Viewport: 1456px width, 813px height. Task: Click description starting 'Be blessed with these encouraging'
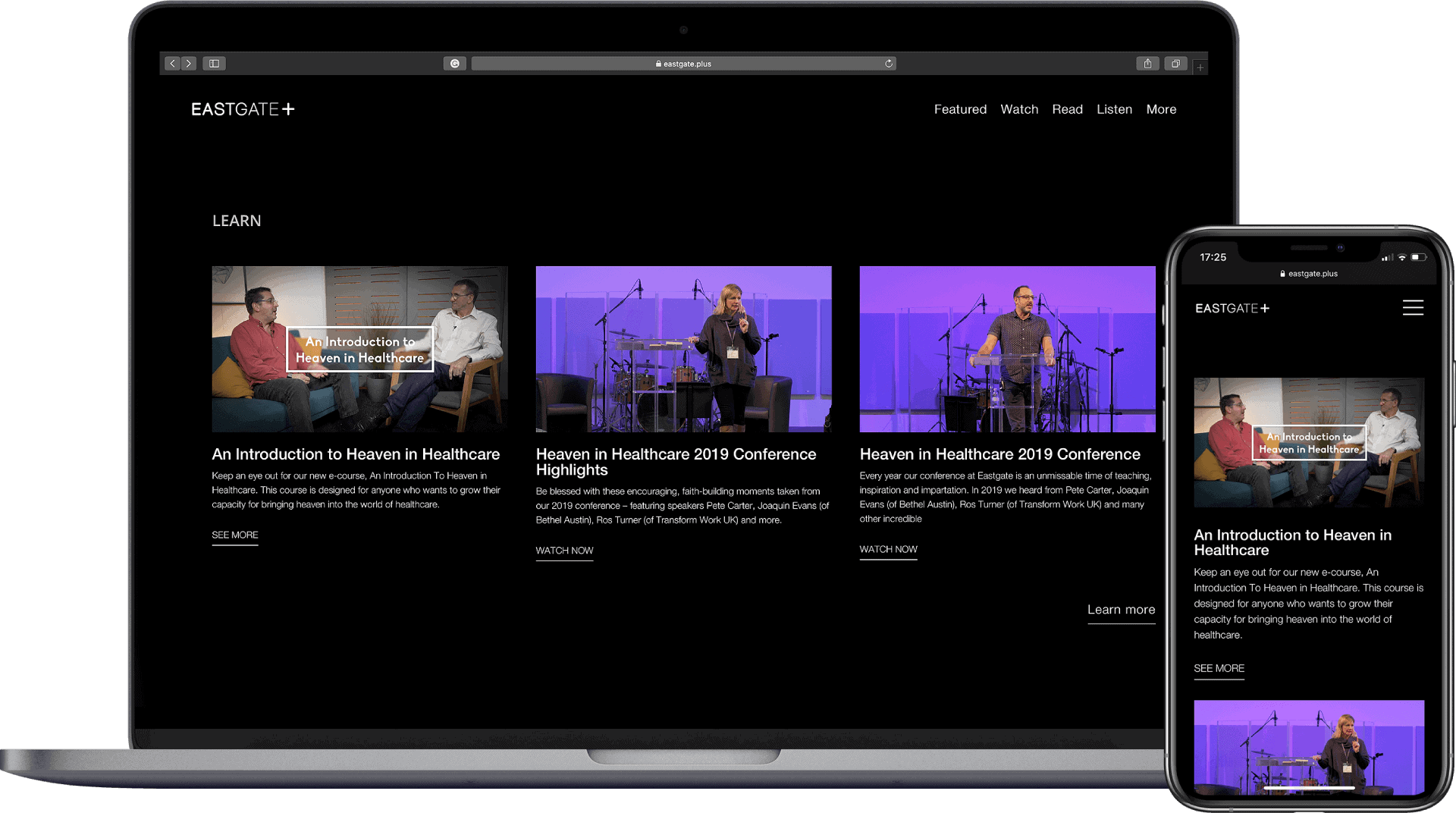[682, 506]
